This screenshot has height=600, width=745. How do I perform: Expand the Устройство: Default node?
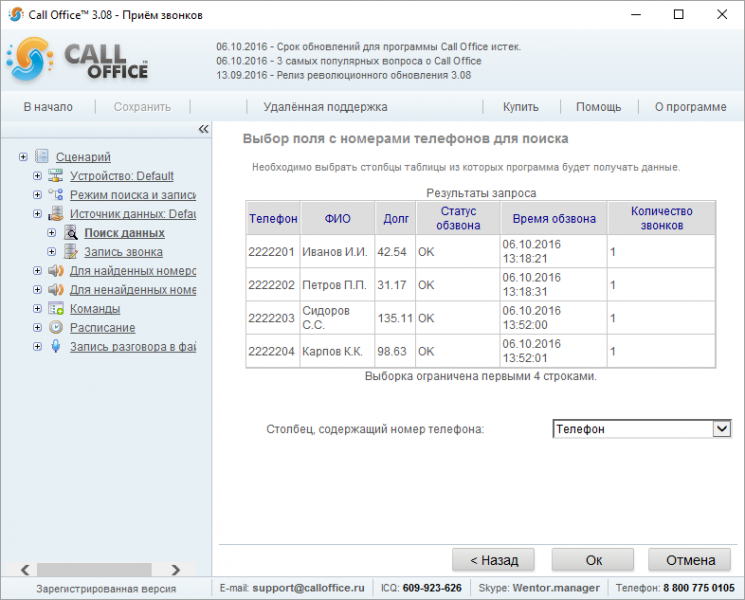37,176
